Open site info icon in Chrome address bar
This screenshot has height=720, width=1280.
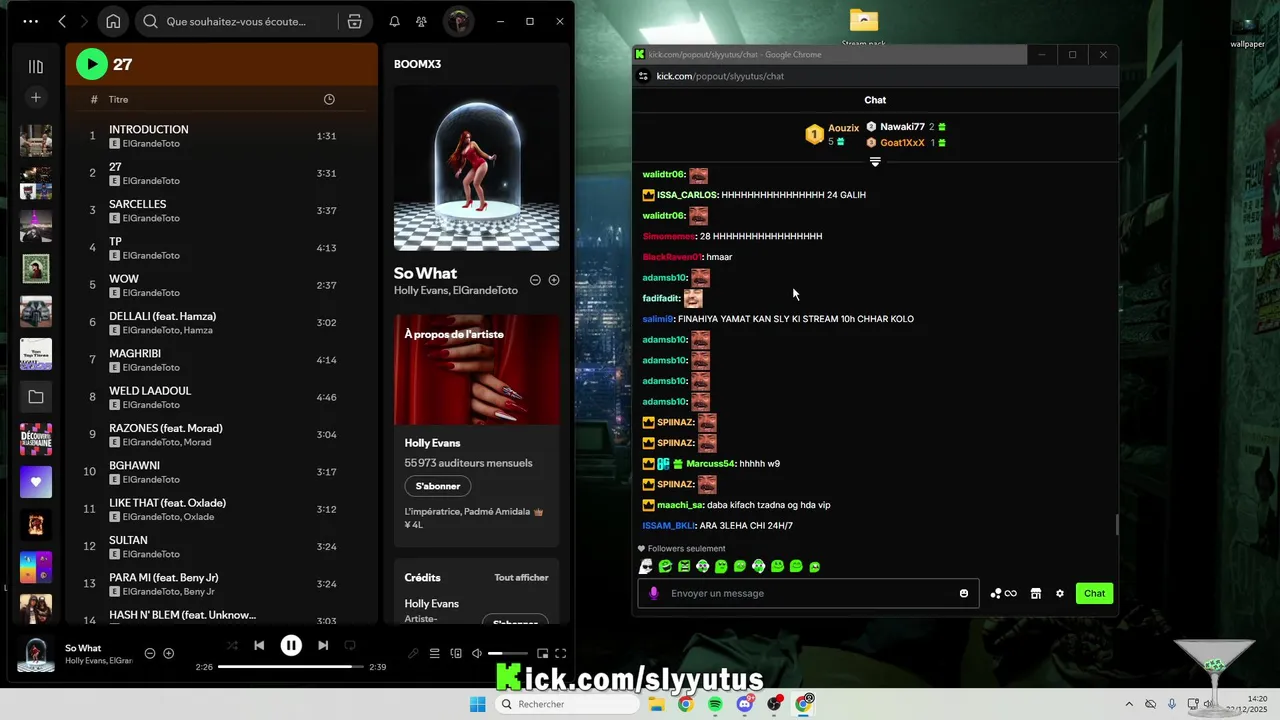[x=644, y=76]
